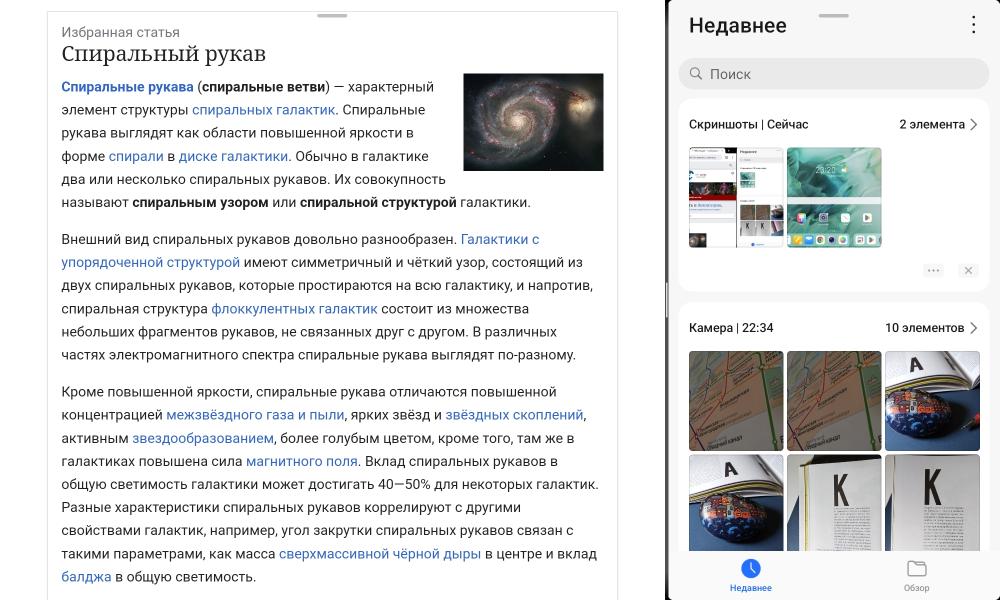
Task: Click the магнитного поля link
Action: pyautogui.click(x=301, y=461)
